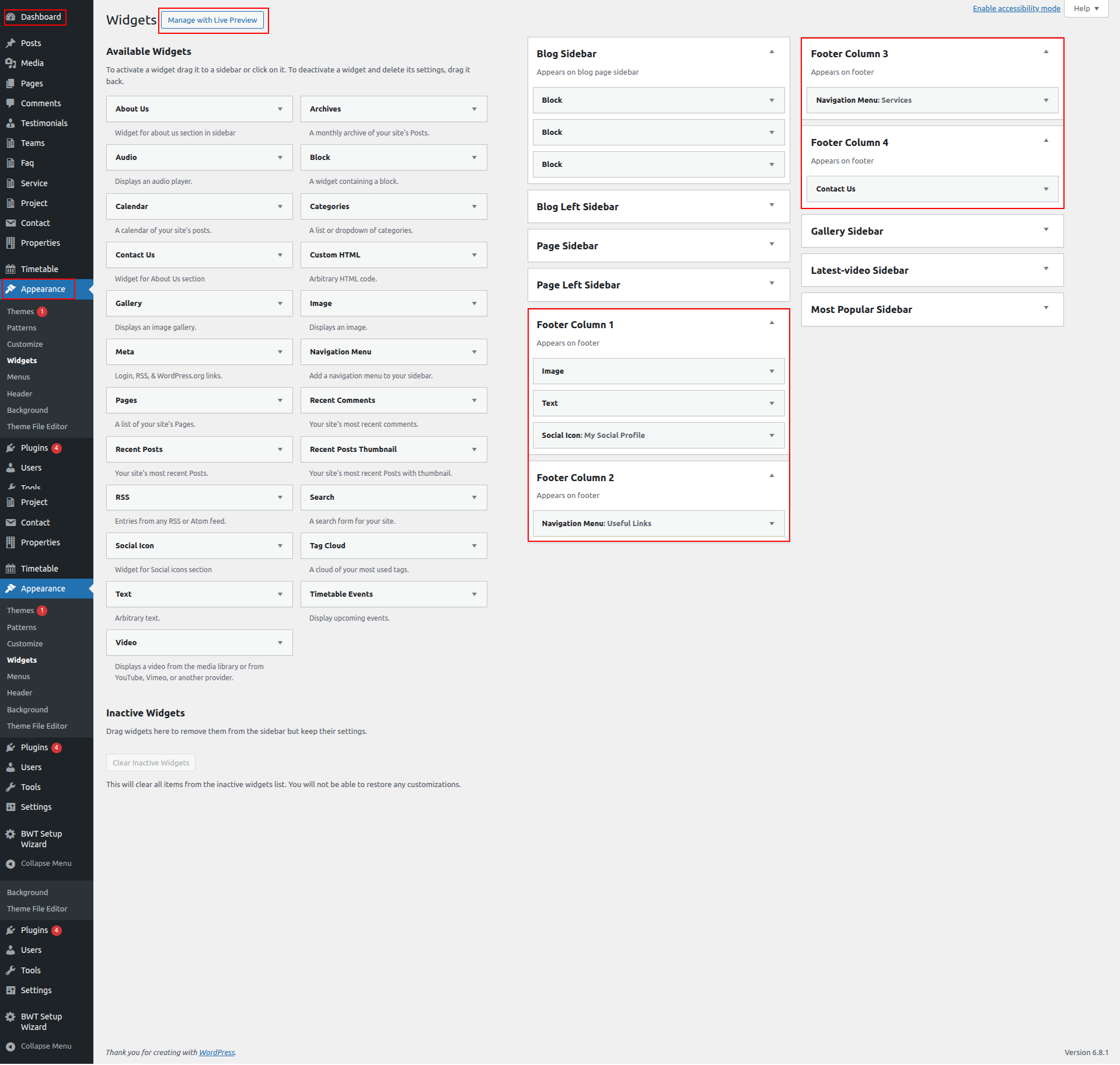Collapse the Blog Sidebar panel
The width and height of the screenshot is (1120, 1065).
772,53
